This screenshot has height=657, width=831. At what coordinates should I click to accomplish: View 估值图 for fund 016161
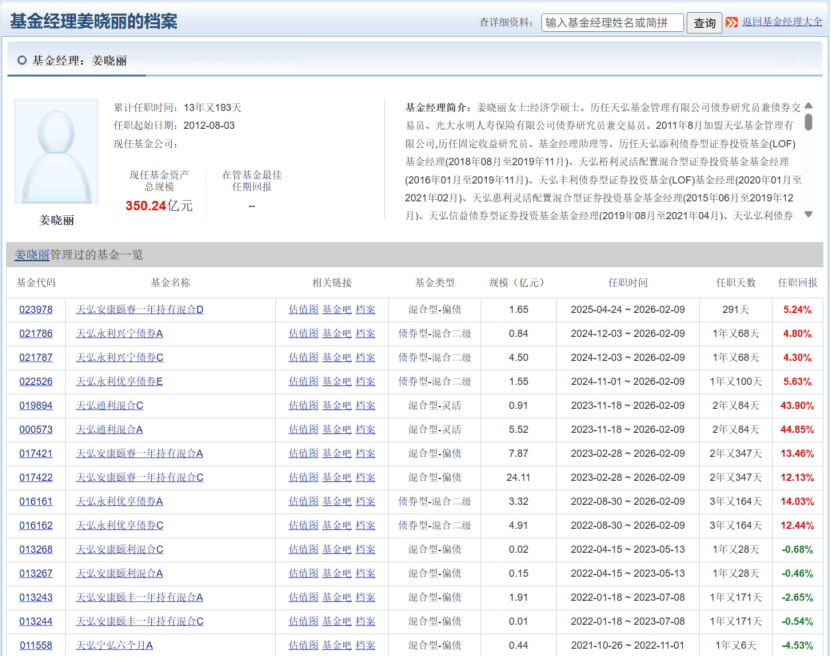point(303,502)
